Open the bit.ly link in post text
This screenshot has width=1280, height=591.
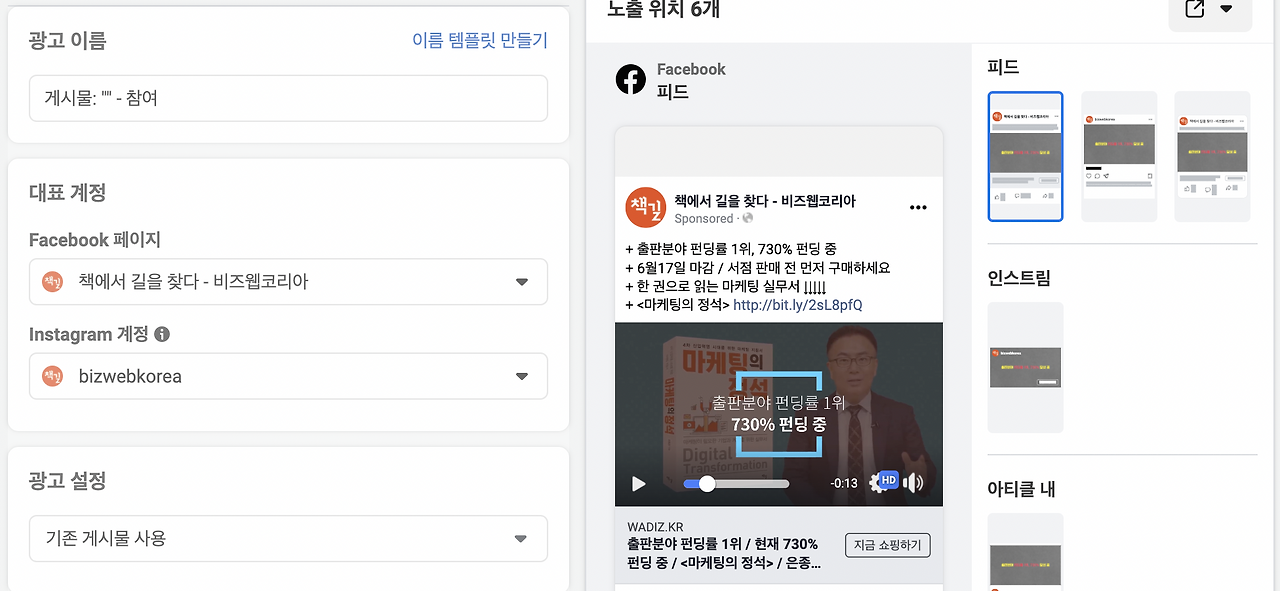(x=797, y=305)
